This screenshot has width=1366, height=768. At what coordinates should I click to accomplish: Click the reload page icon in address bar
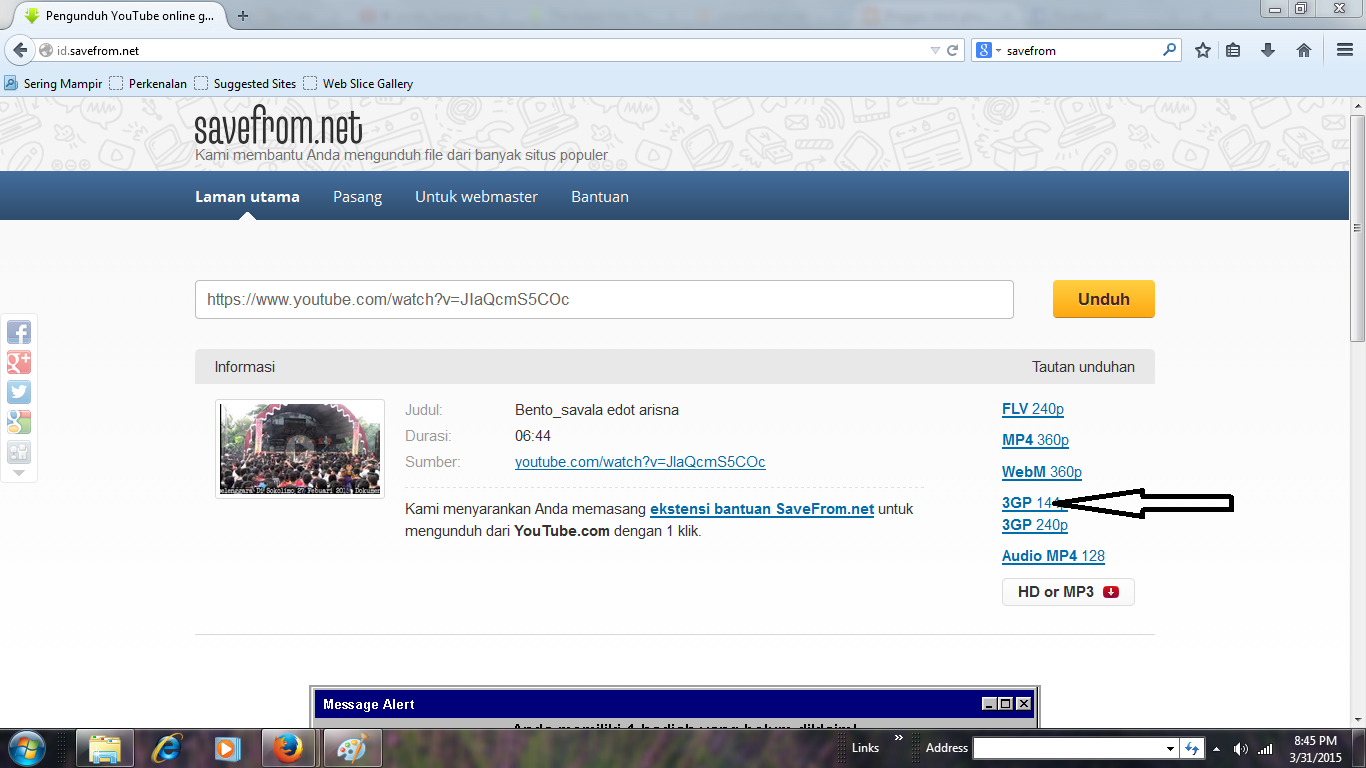point(954,50)
